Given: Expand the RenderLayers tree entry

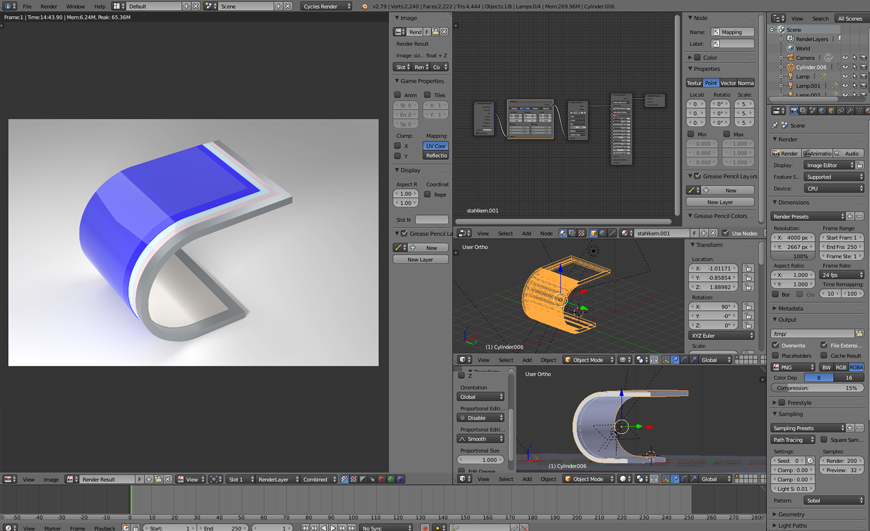Looking at the screenshot, I should 781,39.
